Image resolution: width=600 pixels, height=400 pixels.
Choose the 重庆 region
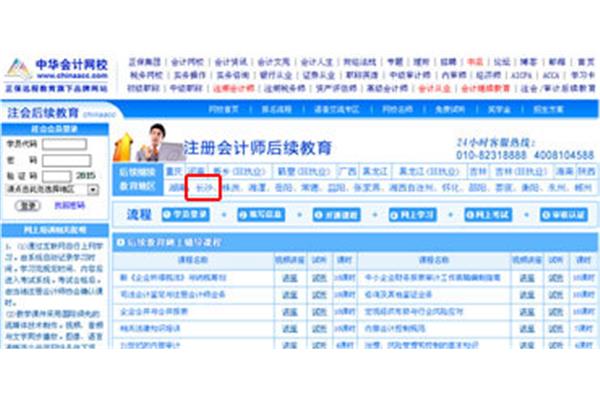click(x=174, y=171)
